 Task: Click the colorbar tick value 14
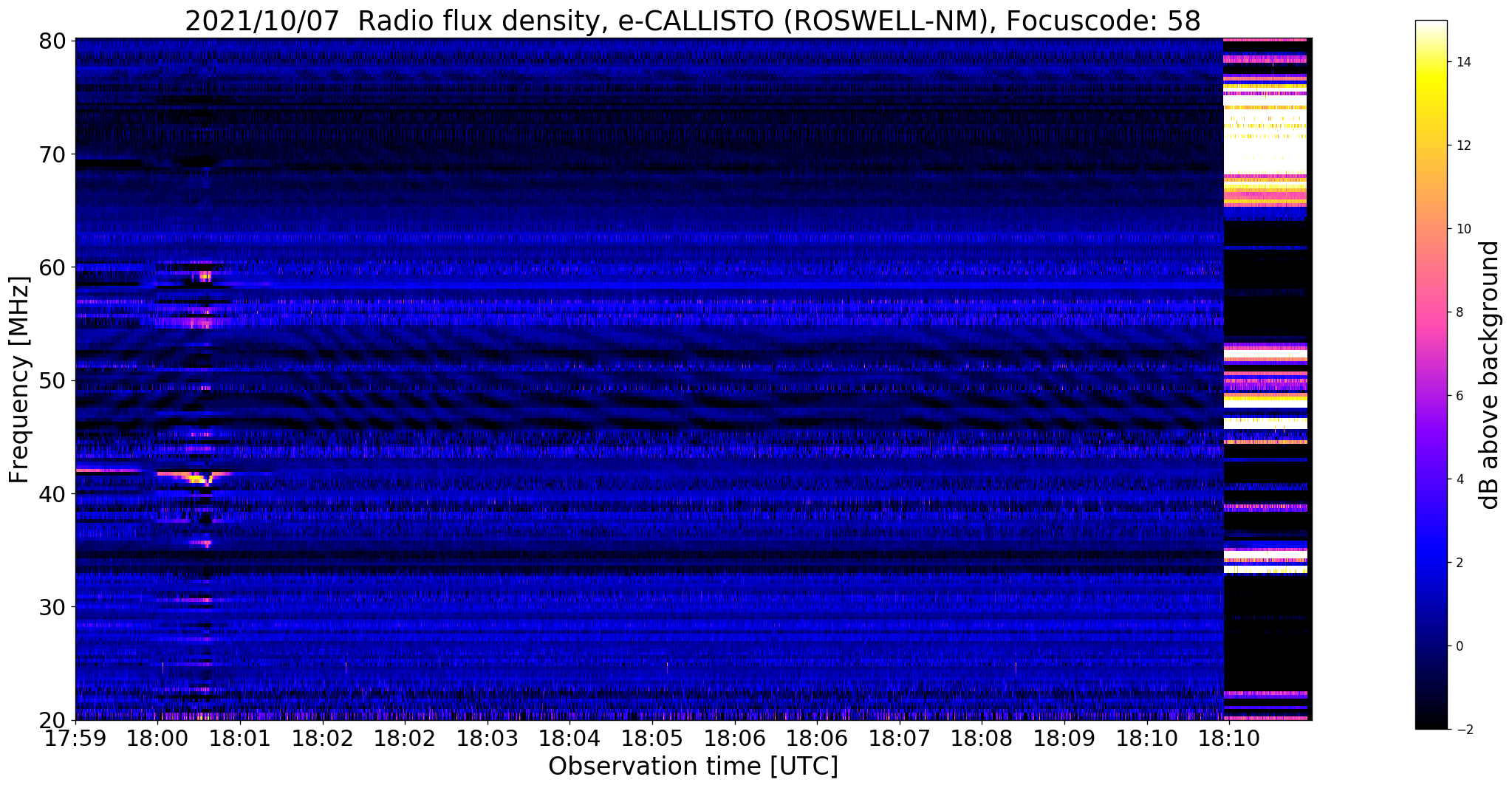pos(1463,62)
